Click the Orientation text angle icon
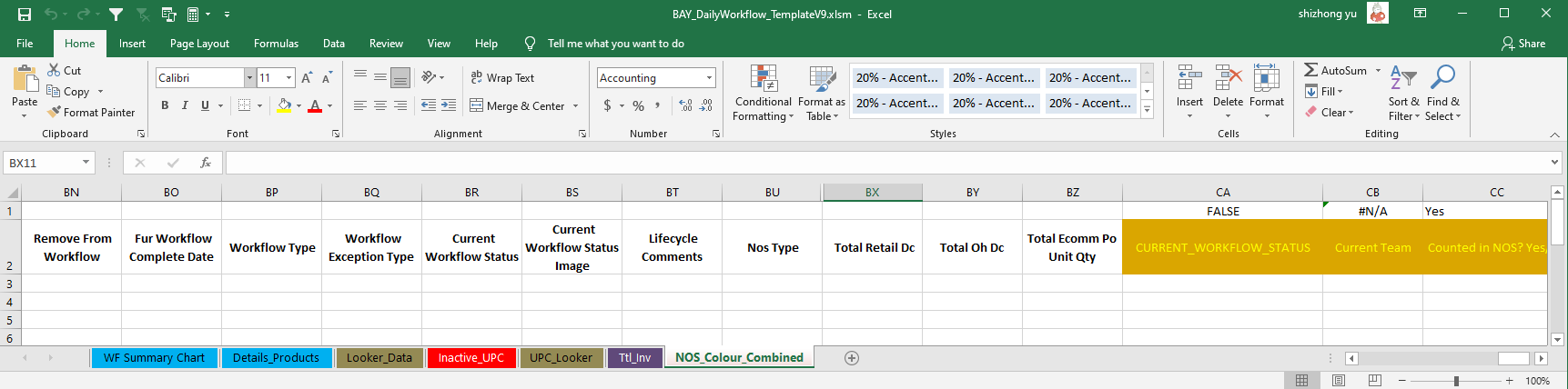The height and width of the screenshot is (389, 1568). 430,77
